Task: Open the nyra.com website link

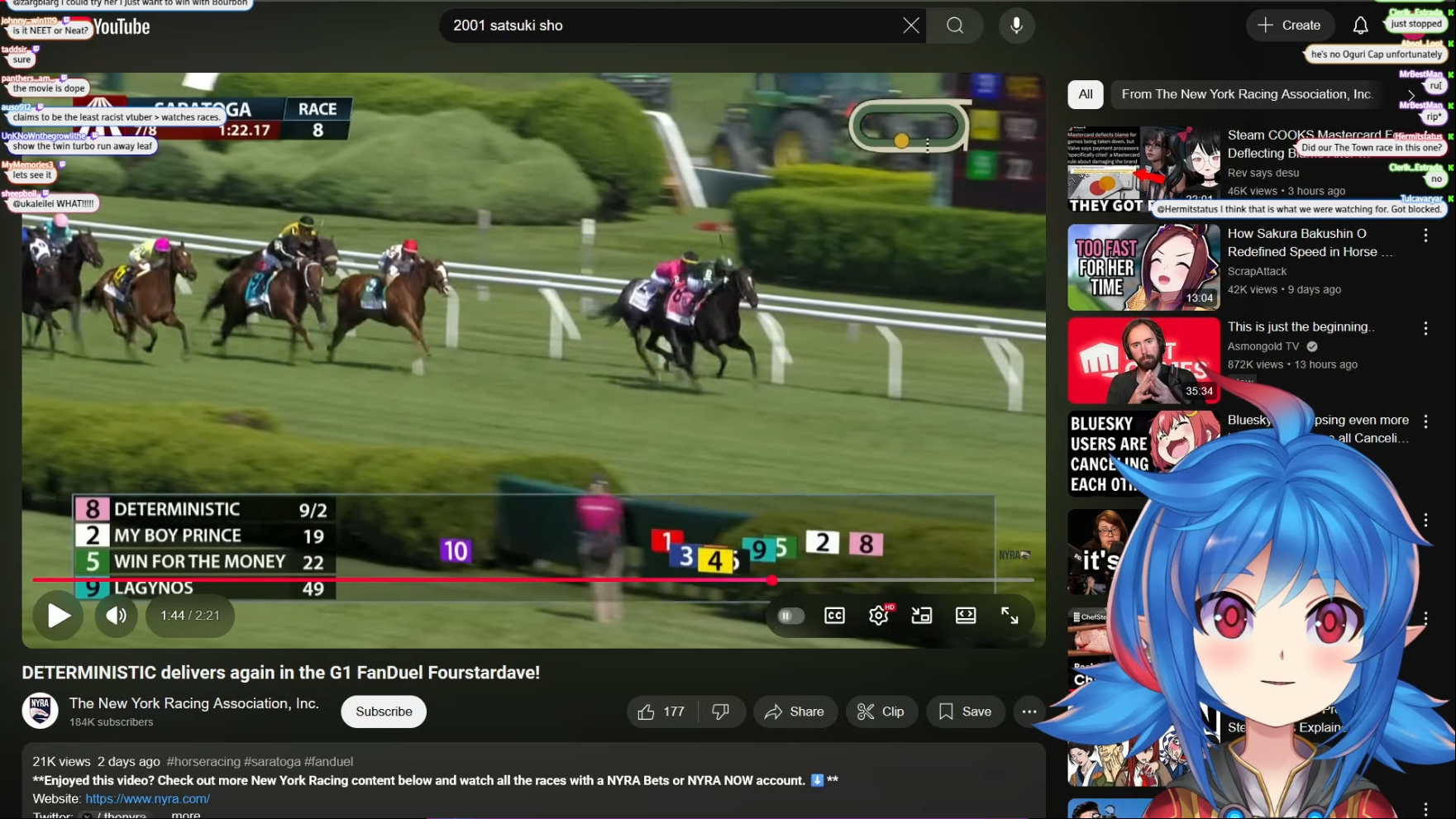Action: tap(148, 798)
